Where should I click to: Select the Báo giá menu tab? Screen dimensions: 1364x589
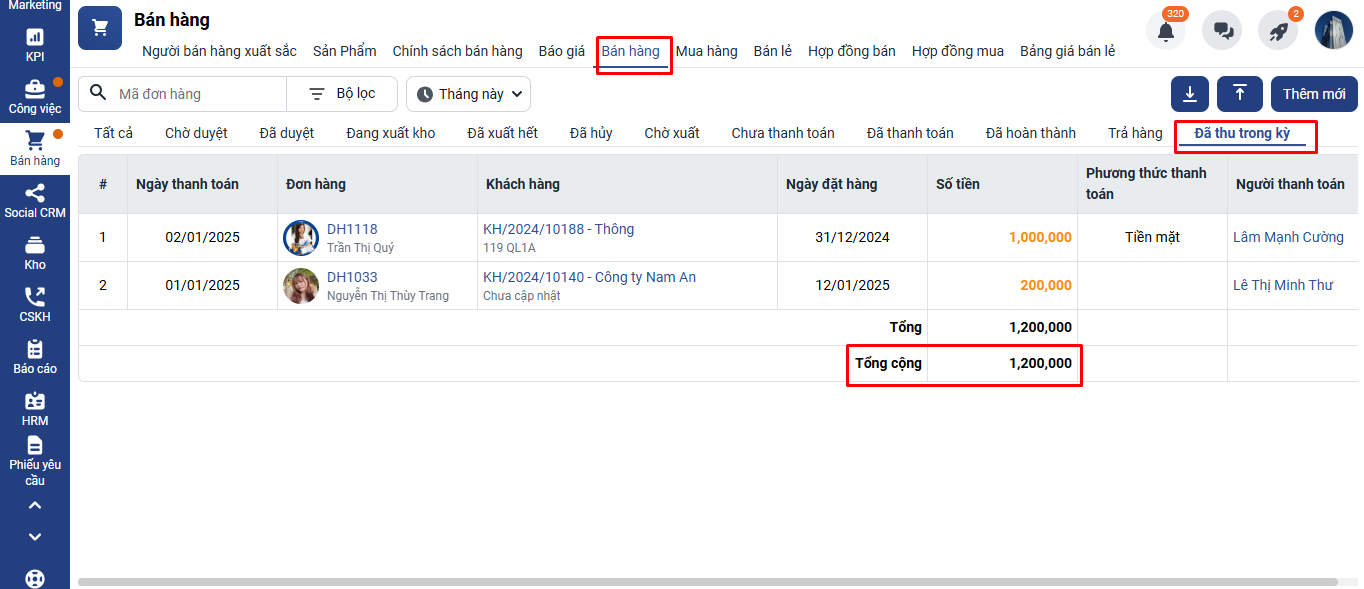[561, 51]
